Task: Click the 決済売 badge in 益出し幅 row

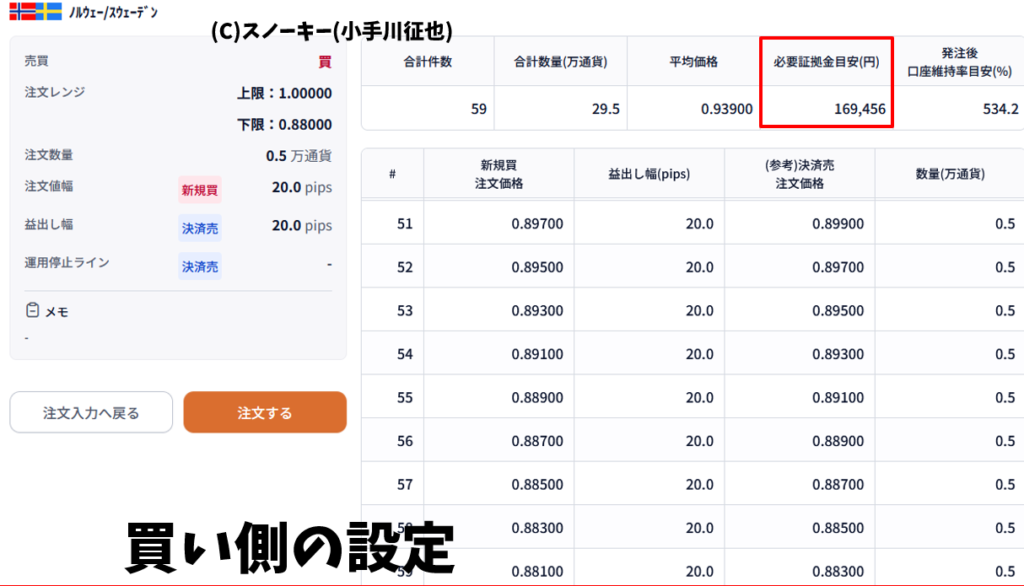Action: coord(199,228)
